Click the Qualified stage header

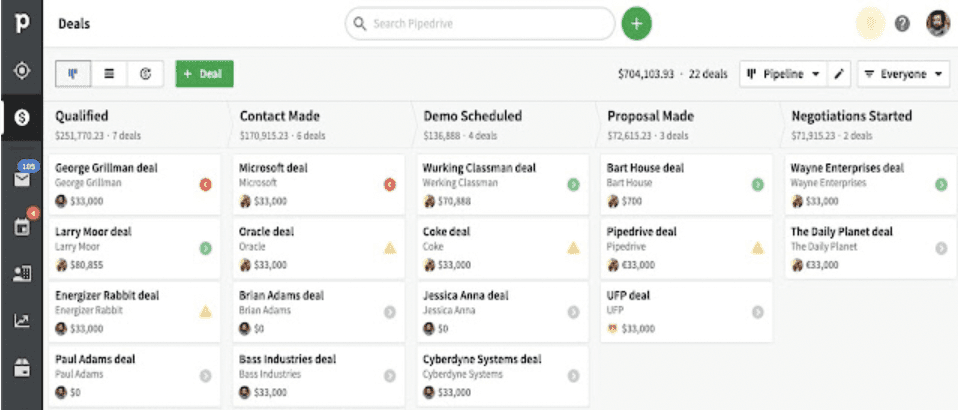(82, 116)
